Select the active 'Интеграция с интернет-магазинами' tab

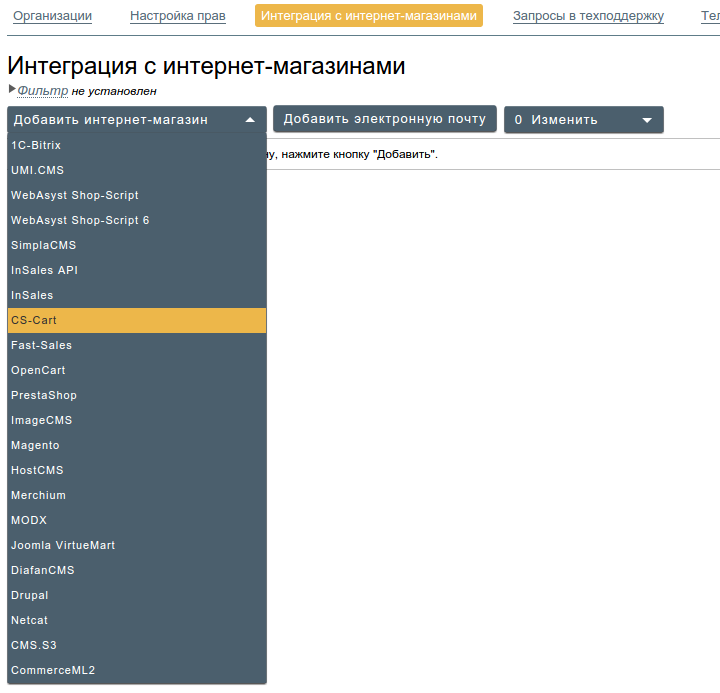click(x=369, y=16)
